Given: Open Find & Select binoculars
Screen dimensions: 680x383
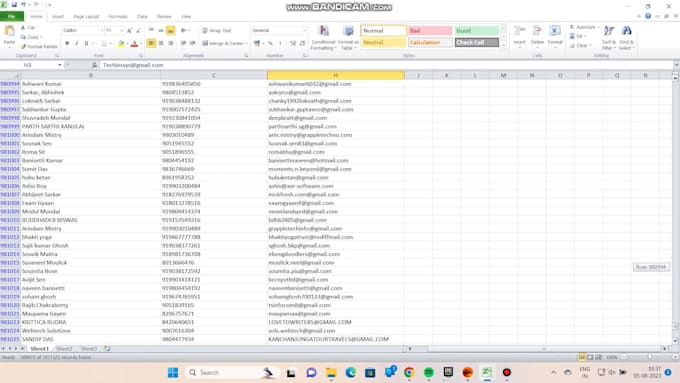Looking at the screenshot, I should tap(626, 38).
